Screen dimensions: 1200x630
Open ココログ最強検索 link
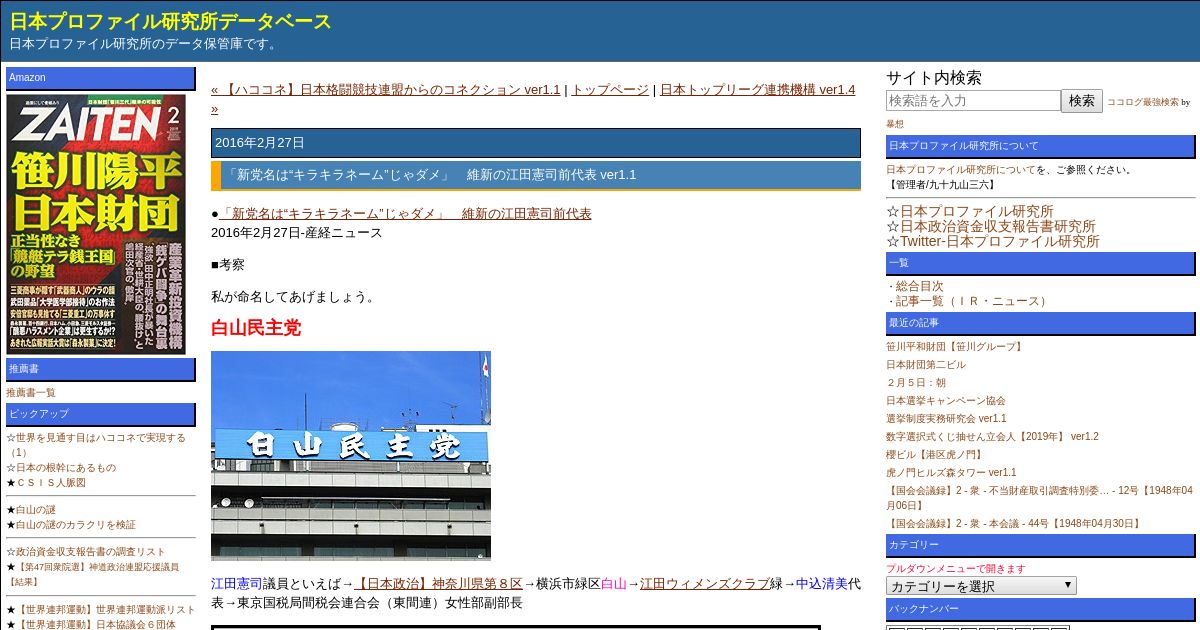click(1143, 102)
